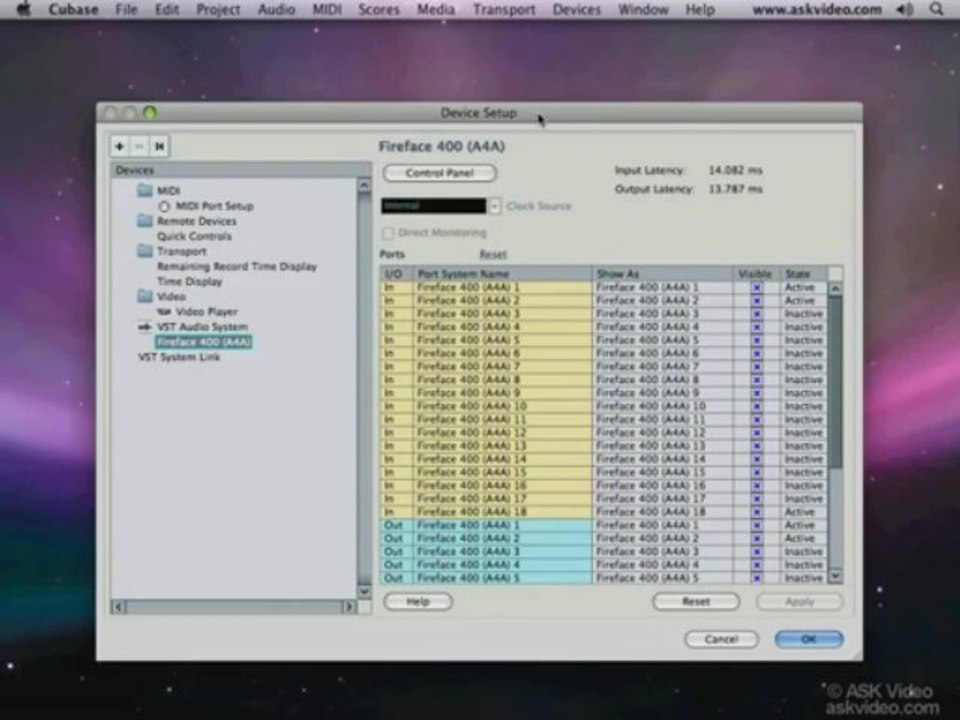
Task: Click Show As cell for output Fireface 400 (A4A) 5
Action: 662,578
